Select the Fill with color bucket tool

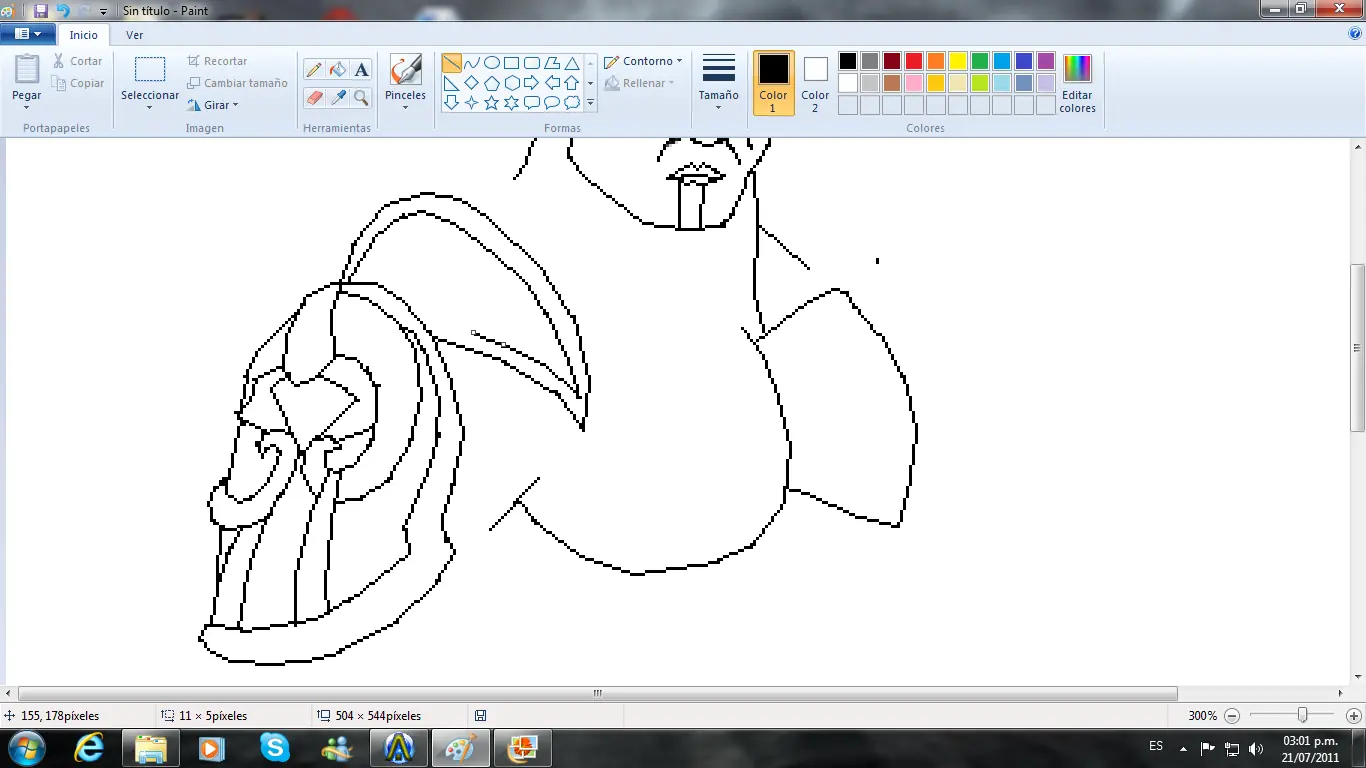(x=338, y=69)
